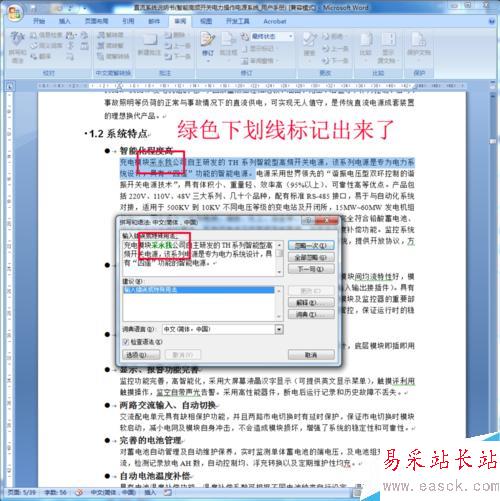Go to next comment (下一条) in 批注 group
Image resolution: width=500 pixels, height=501 pixels.
point(178,56)
